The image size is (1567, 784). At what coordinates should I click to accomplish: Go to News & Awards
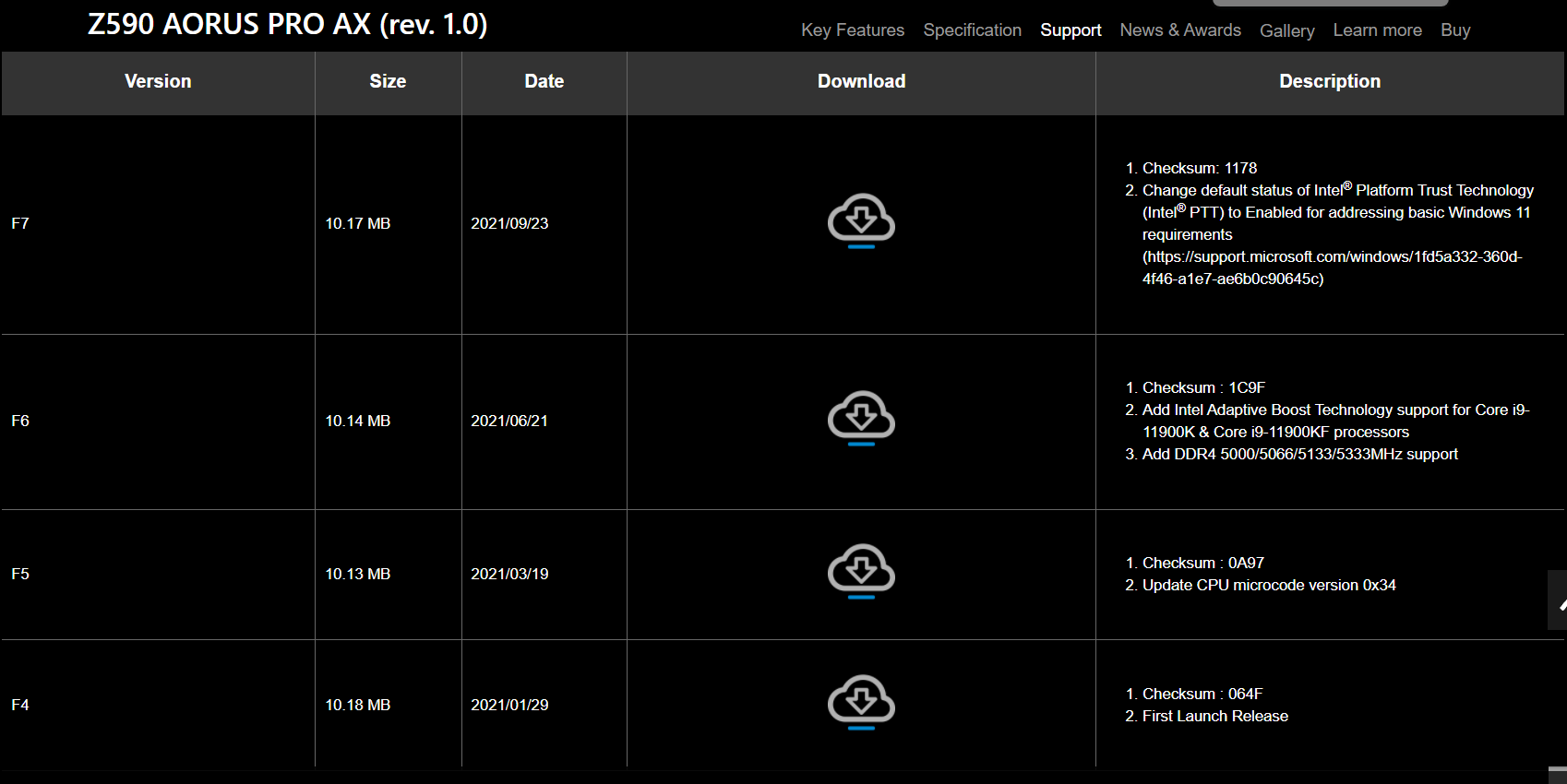click(x=1180, y=30)
